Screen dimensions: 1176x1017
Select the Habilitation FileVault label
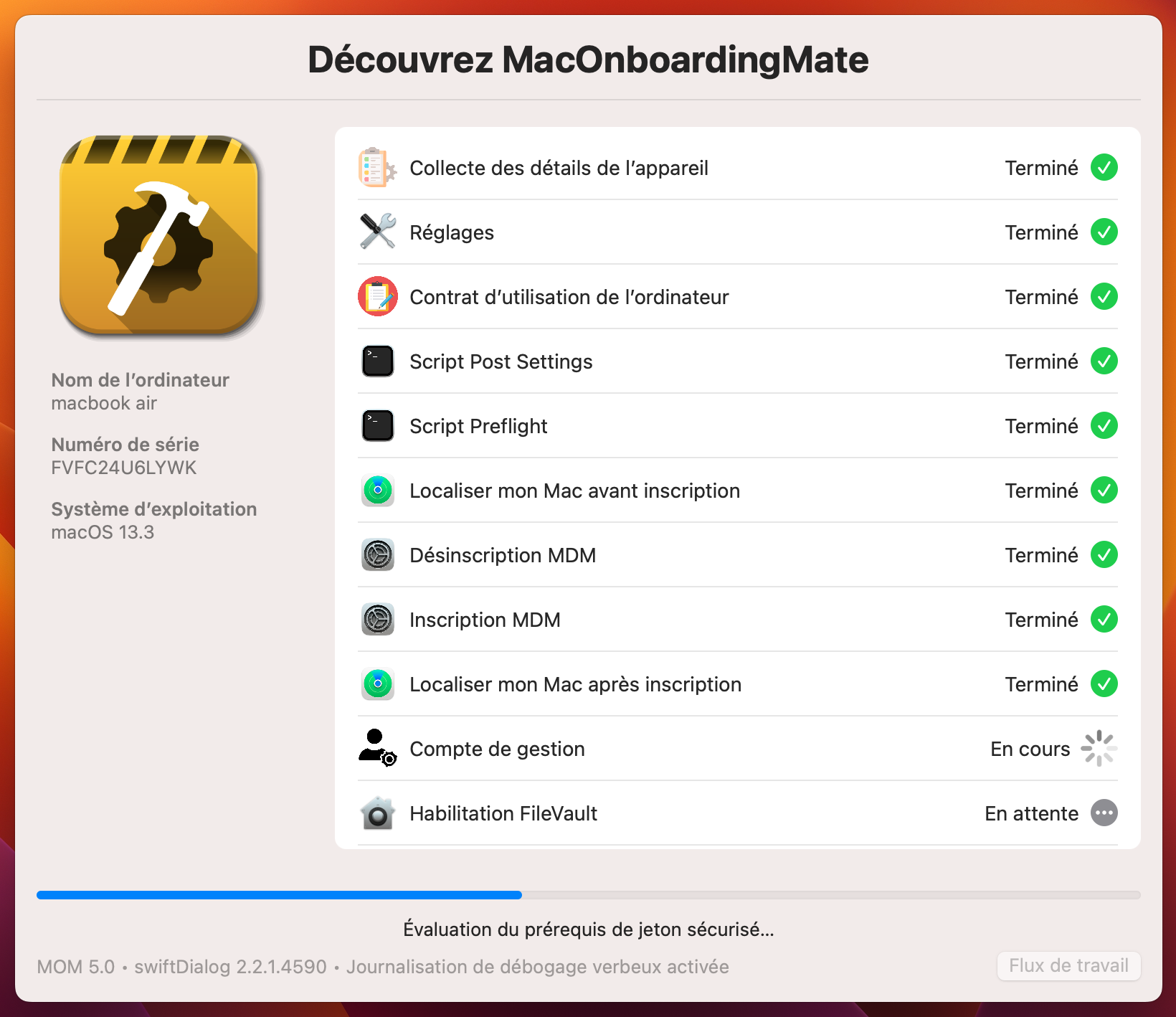click(503, 813)
